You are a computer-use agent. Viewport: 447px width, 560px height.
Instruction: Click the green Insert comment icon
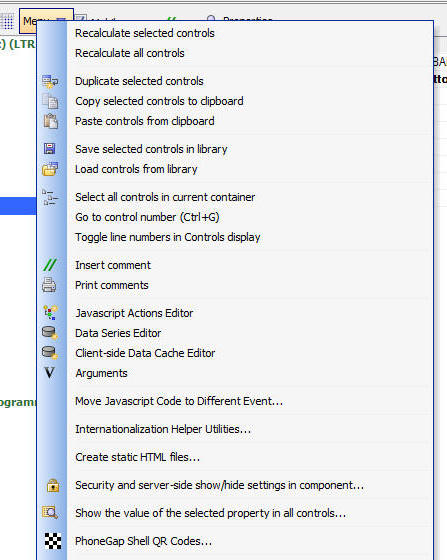50,265
